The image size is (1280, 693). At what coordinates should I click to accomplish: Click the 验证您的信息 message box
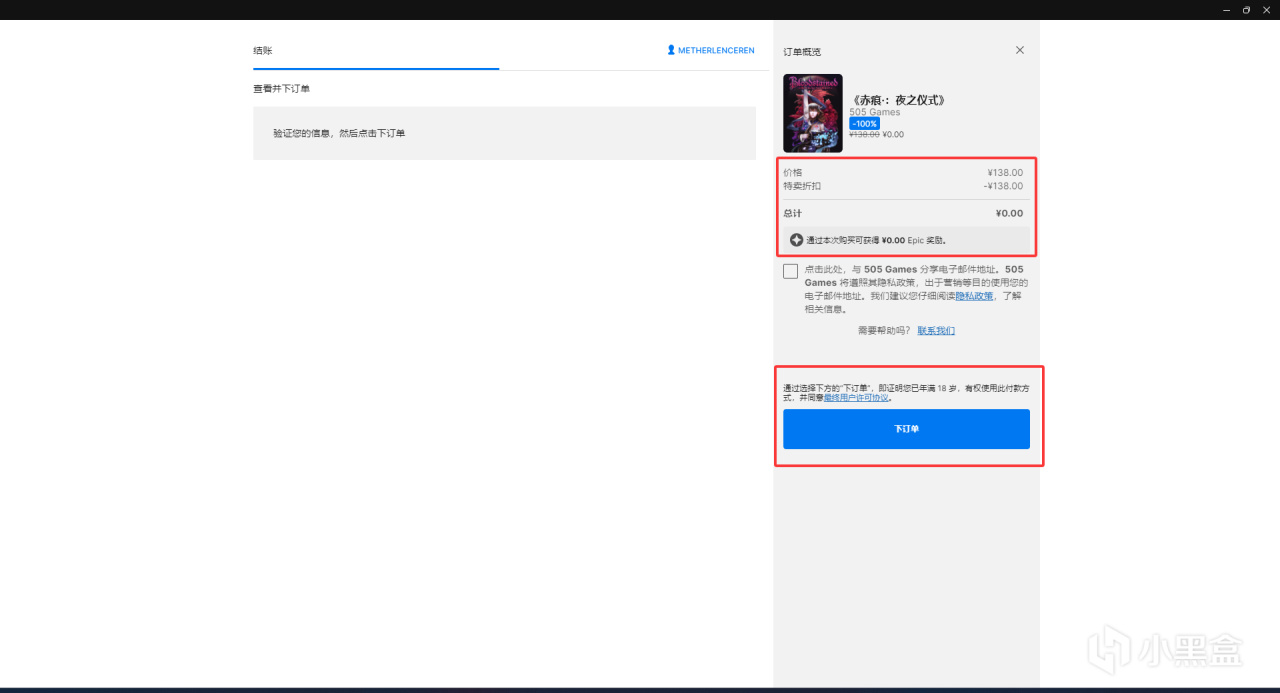coord(504,133)
